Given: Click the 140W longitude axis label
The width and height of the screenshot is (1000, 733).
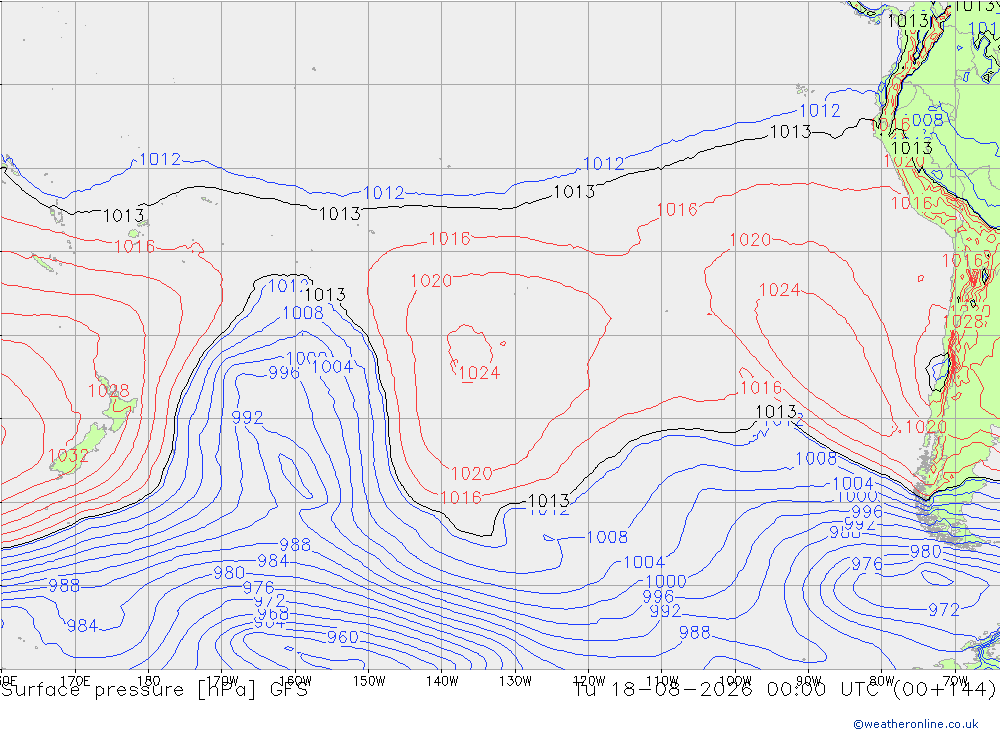Looking at the screenshot, I should tap(442, 680).
